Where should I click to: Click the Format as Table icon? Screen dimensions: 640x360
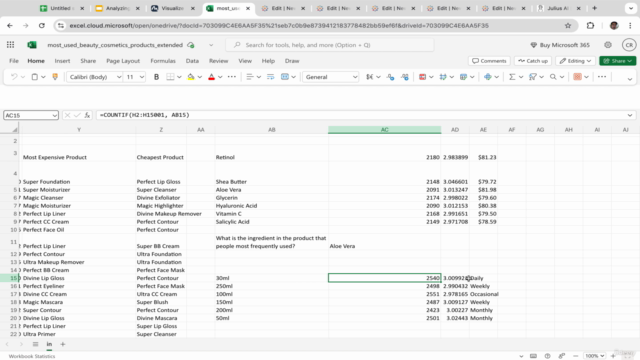(x=443, y=77)
